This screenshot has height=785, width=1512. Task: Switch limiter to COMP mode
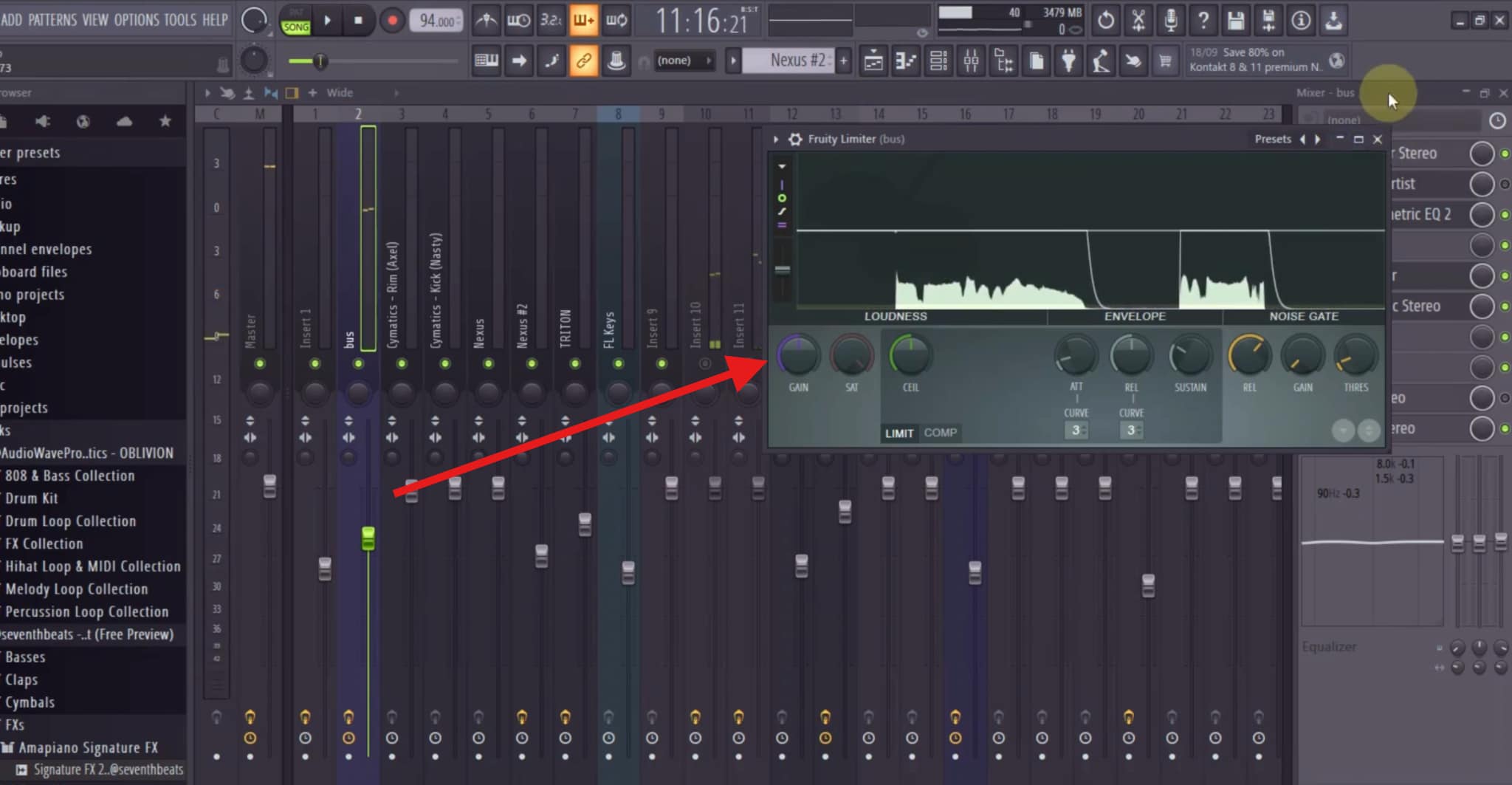coord(940,433)
